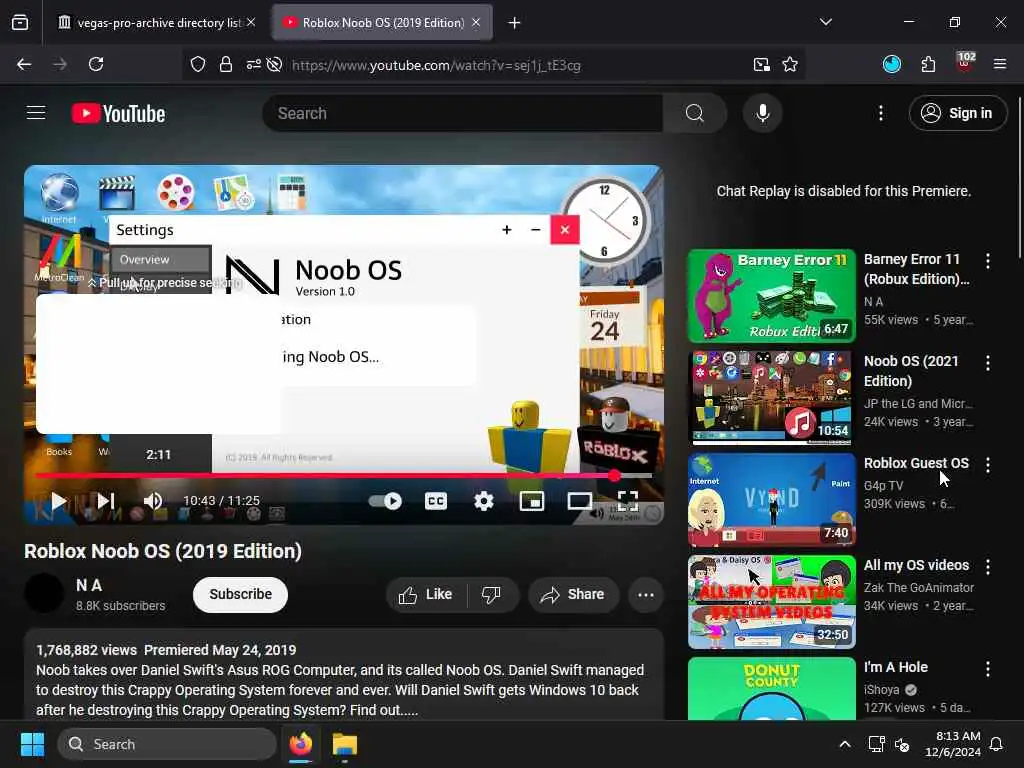This screenshot has width=1024, height=768.
Task: Go to the YouTube home logo
Action: pyautogui.click(x=118, y=113)
